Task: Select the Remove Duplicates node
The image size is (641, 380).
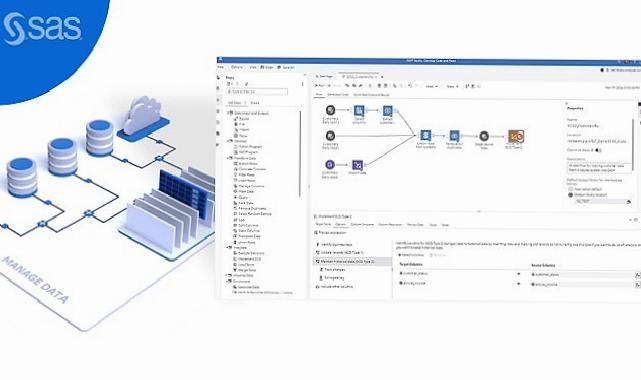Action: click(x=454, y=135)
